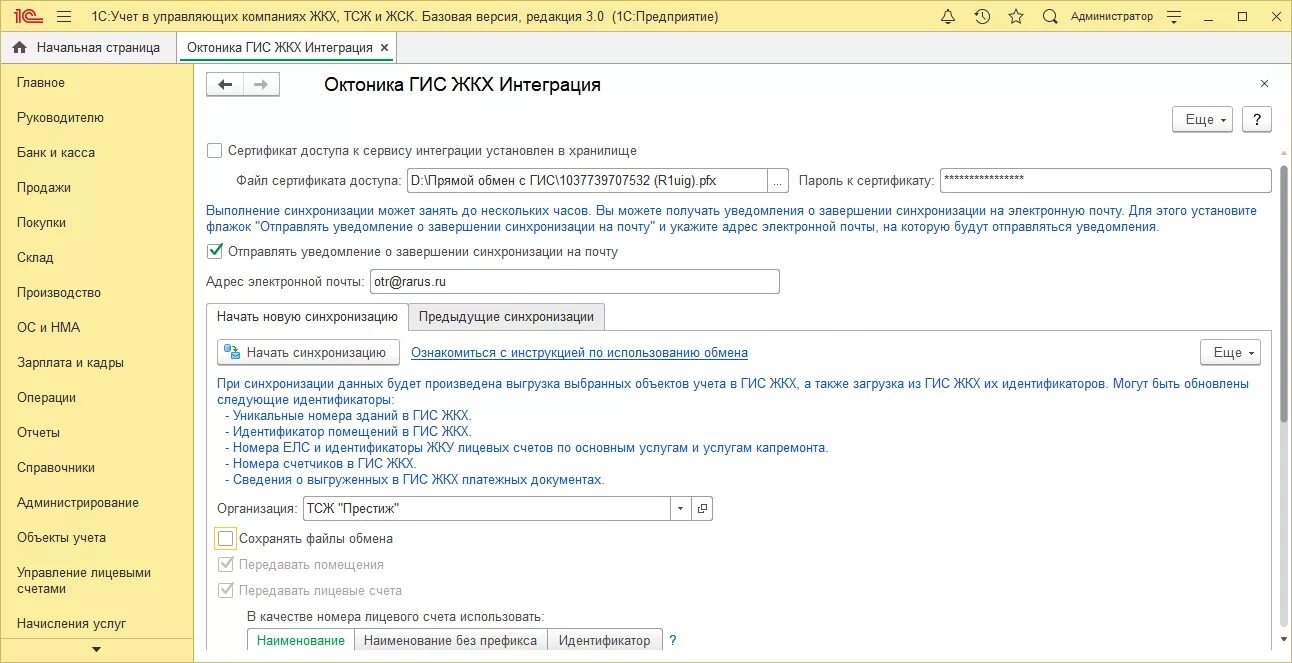Open Зарплата и кадры section
The image size is (1292, 663).
pos(70,362)
